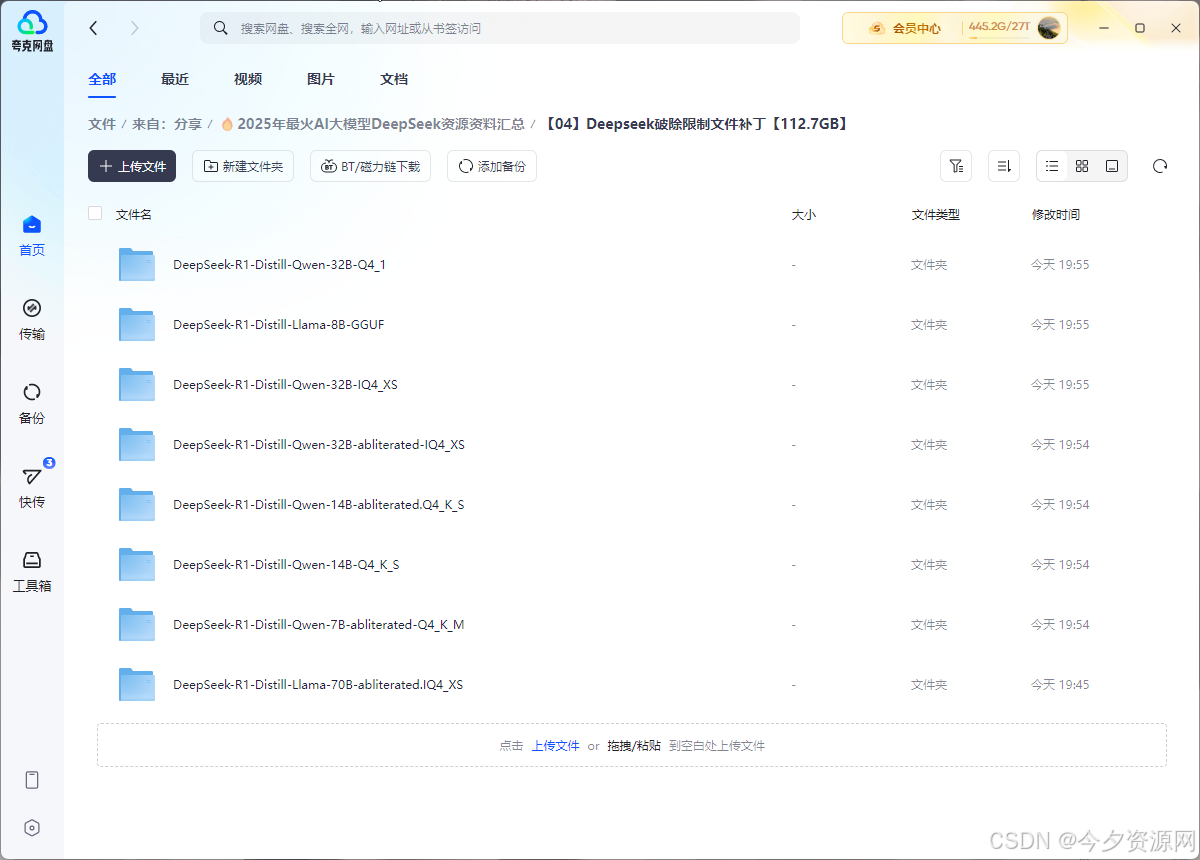Switch to large thumbnail view
Viewport: 1200px width, 860px height.
click(x=1112, y=166)
